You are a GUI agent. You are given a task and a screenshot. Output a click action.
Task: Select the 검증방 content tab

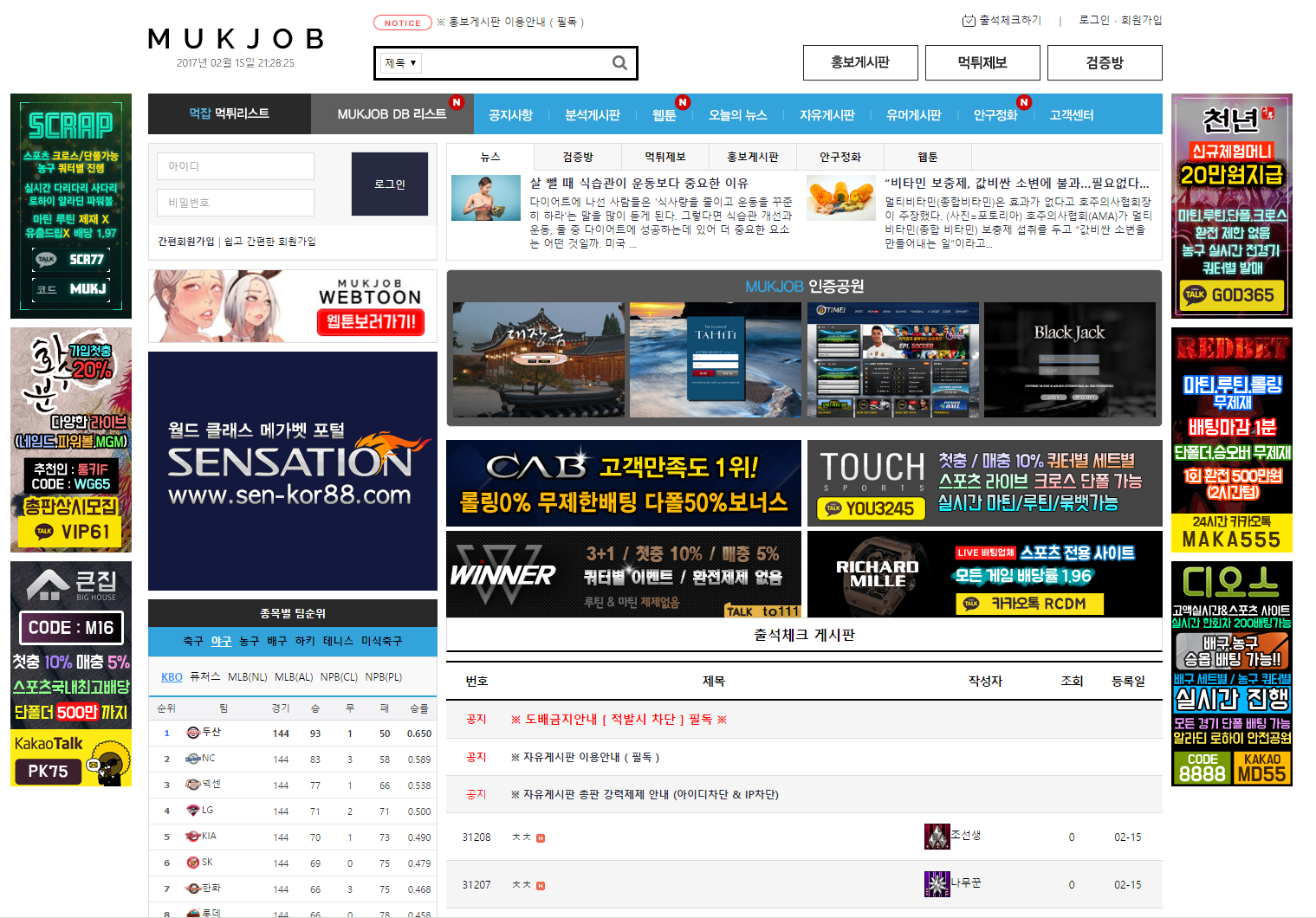click(578, 157)
